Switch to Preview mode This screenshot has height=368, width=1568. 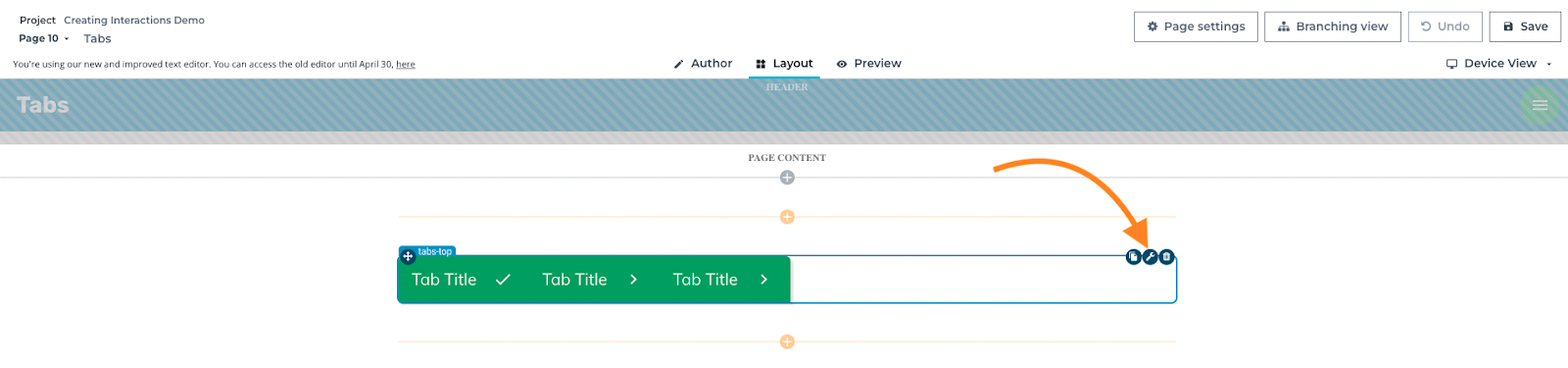click(868, 63)
